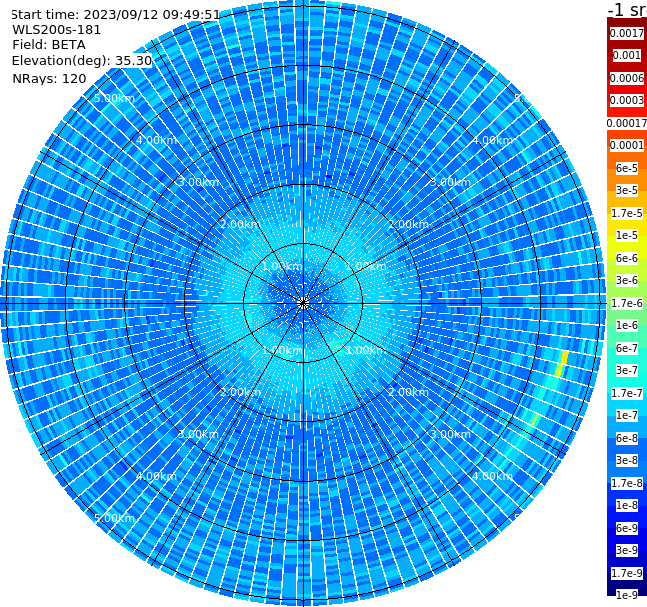Click the 1.7e-9 colorbar label
Screen dimensions: 647x607
pos(627,573)
